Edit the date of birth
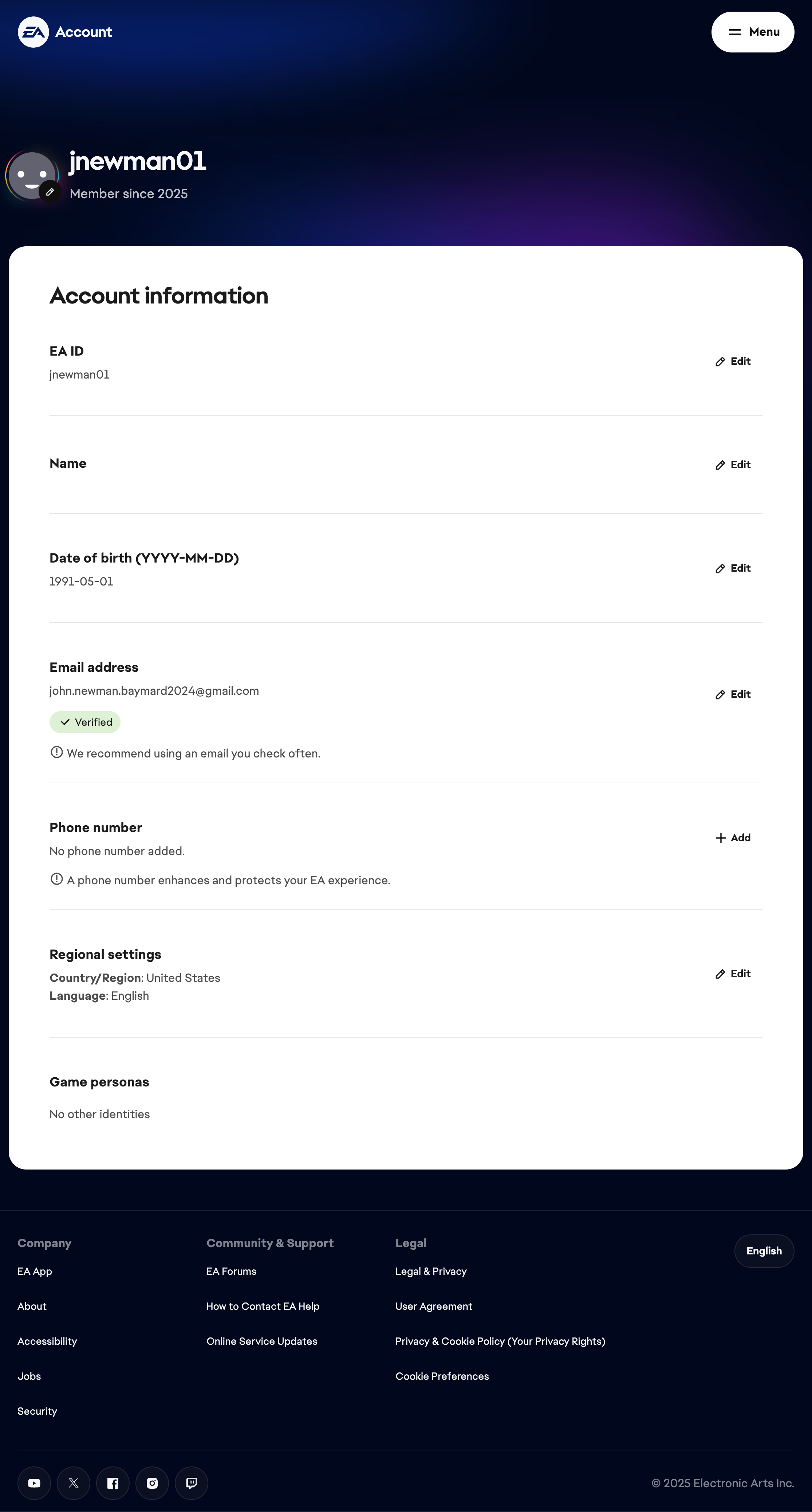 [x=732, y=568]
